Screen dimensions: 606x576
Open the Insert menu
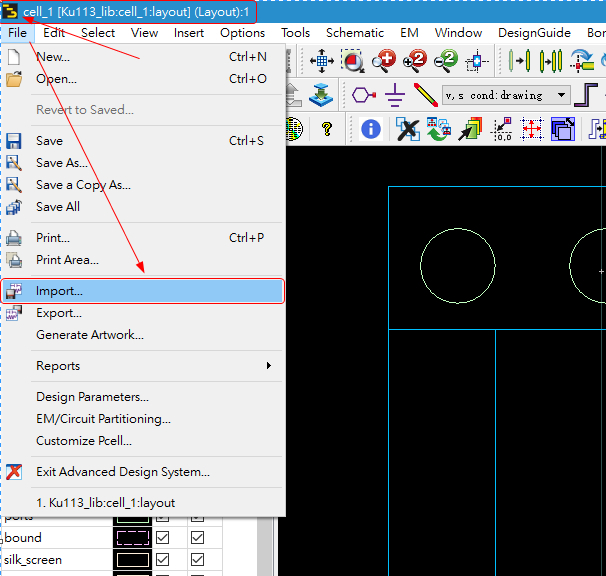[x=189, y=33]
